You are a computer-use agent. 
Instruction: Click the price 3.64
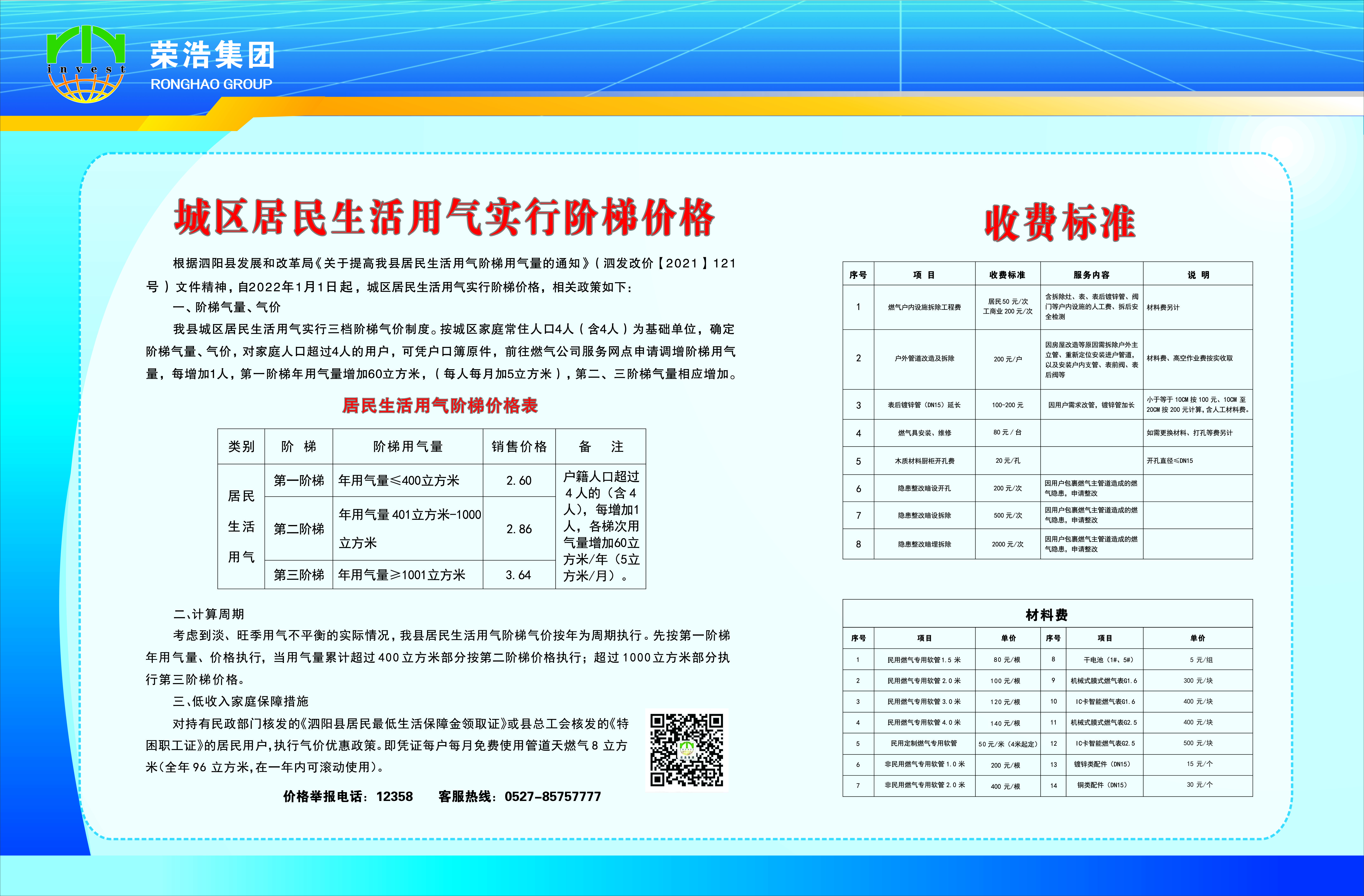point(518,575)
